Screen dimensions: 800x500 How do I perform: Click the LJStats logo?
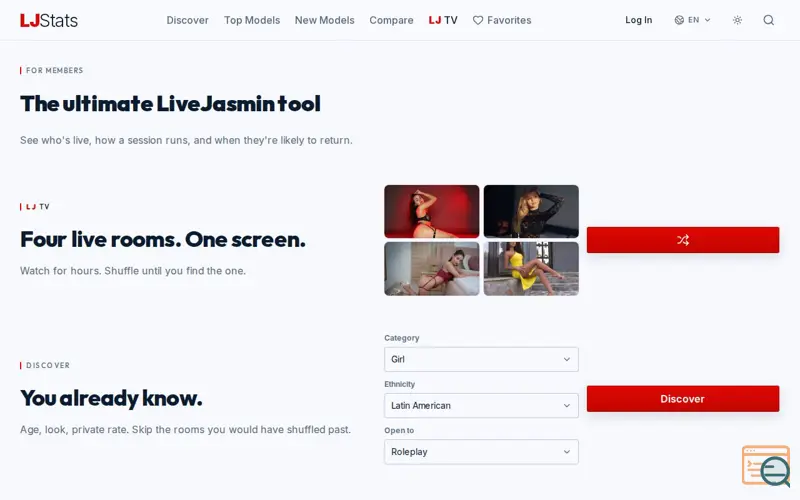[x=49, y=20]
